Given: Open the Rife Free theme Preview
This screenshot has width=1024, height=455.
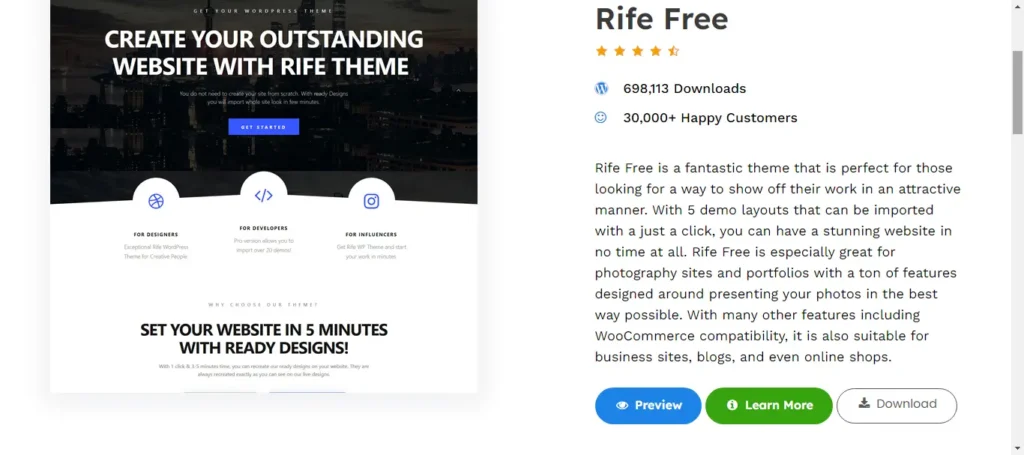Looking at the screenshot, I should [x=648, y=405].
